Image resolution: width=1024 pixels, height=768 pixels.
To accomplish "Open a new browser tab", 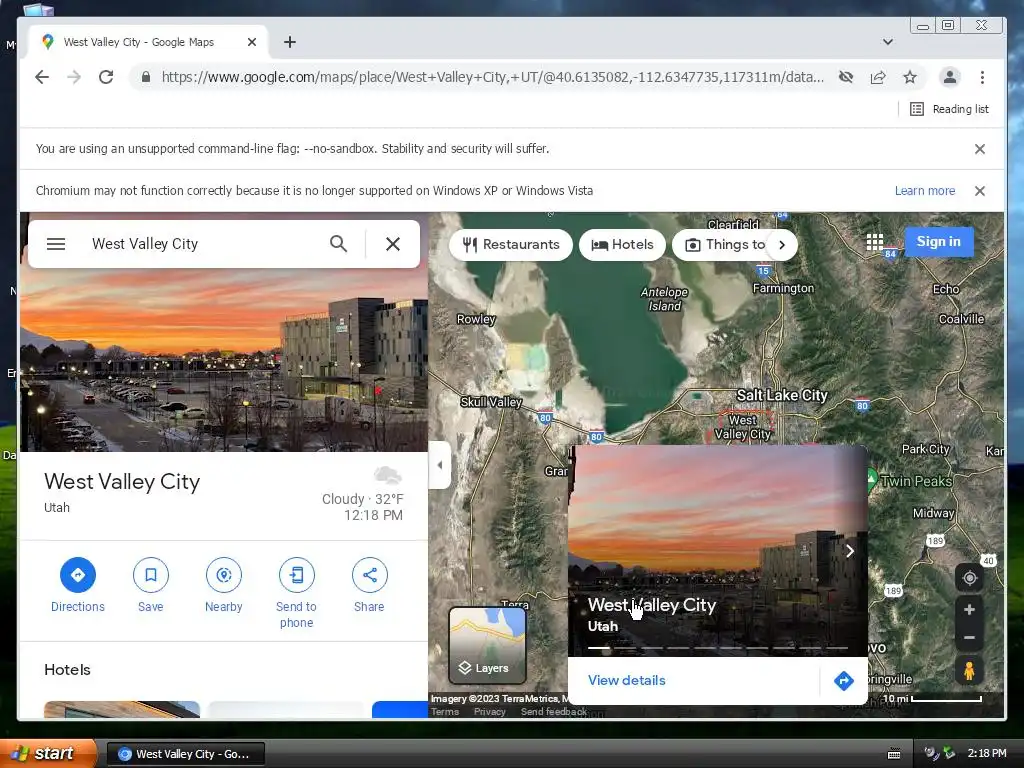I will 290,42.
